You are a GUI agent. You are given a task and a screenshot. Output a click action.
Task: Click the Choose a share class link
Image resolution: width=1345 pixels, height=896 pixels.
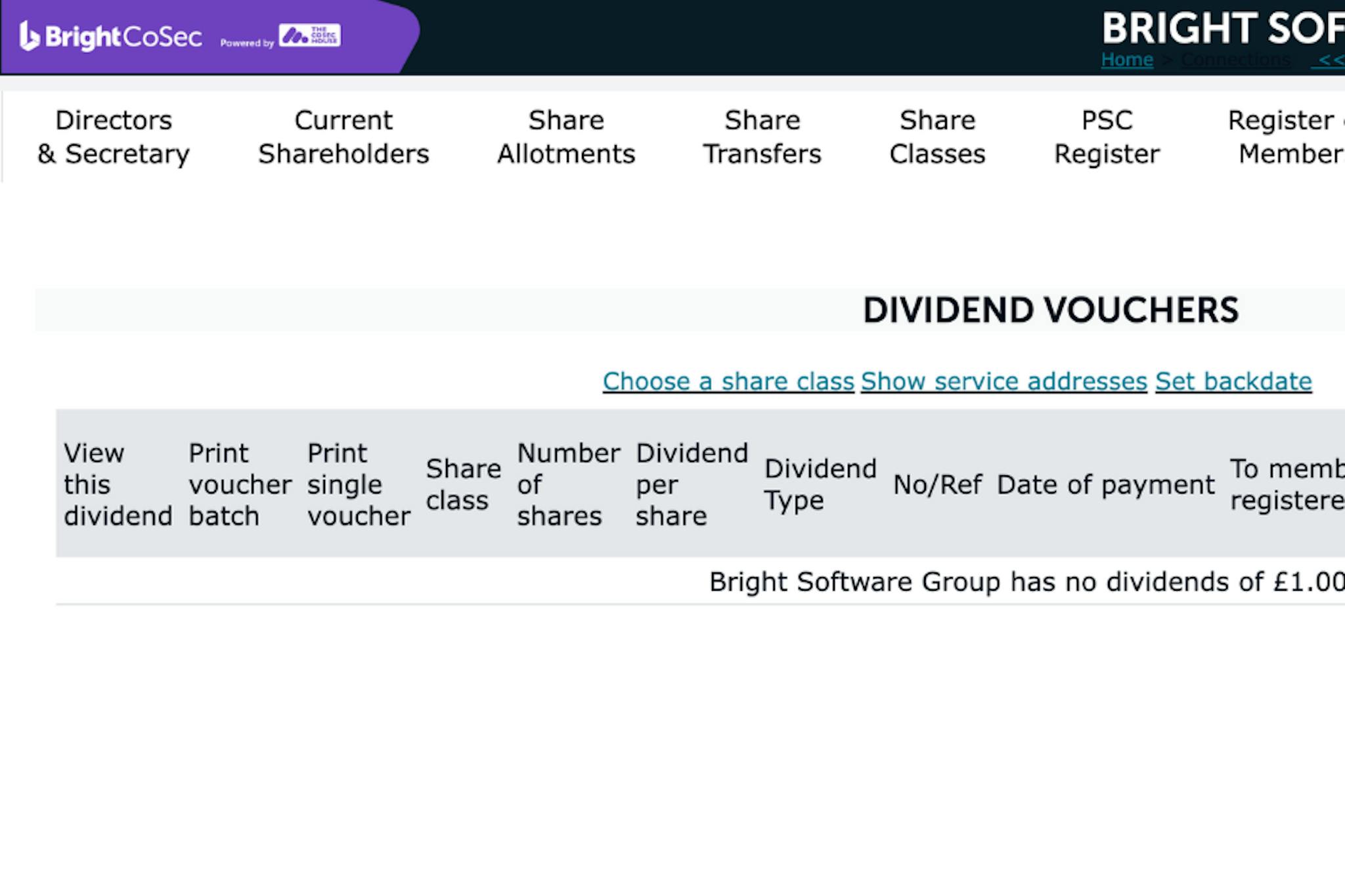(726, 381)
